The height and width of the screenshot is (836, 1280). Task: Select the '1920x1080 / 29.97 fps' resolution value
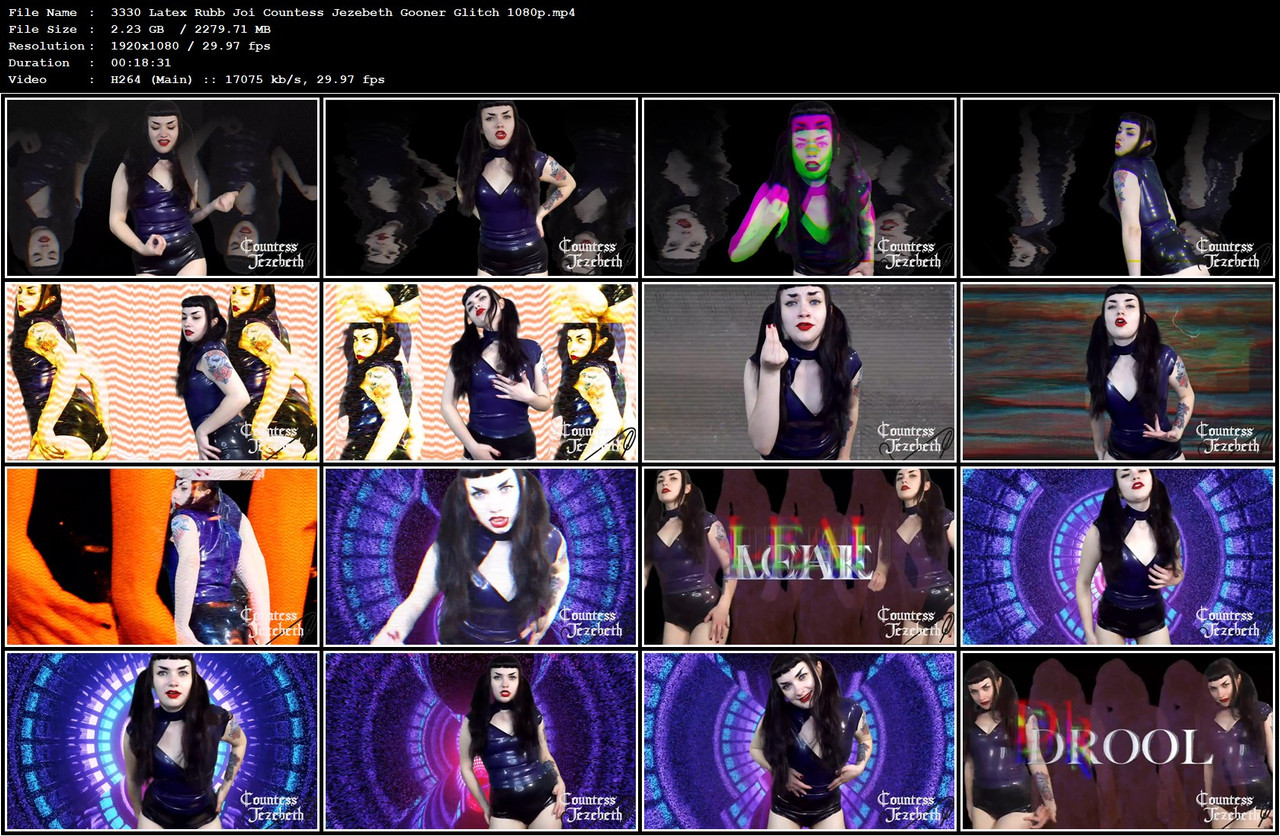[x=191, y=46]
